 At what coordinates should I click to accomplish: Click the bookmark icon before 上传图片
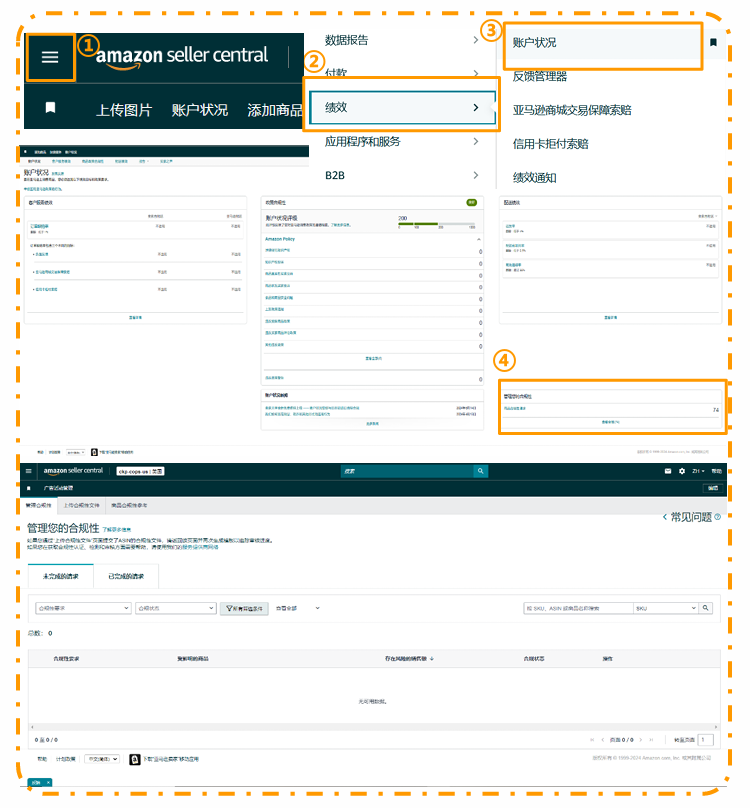[51, 108]
